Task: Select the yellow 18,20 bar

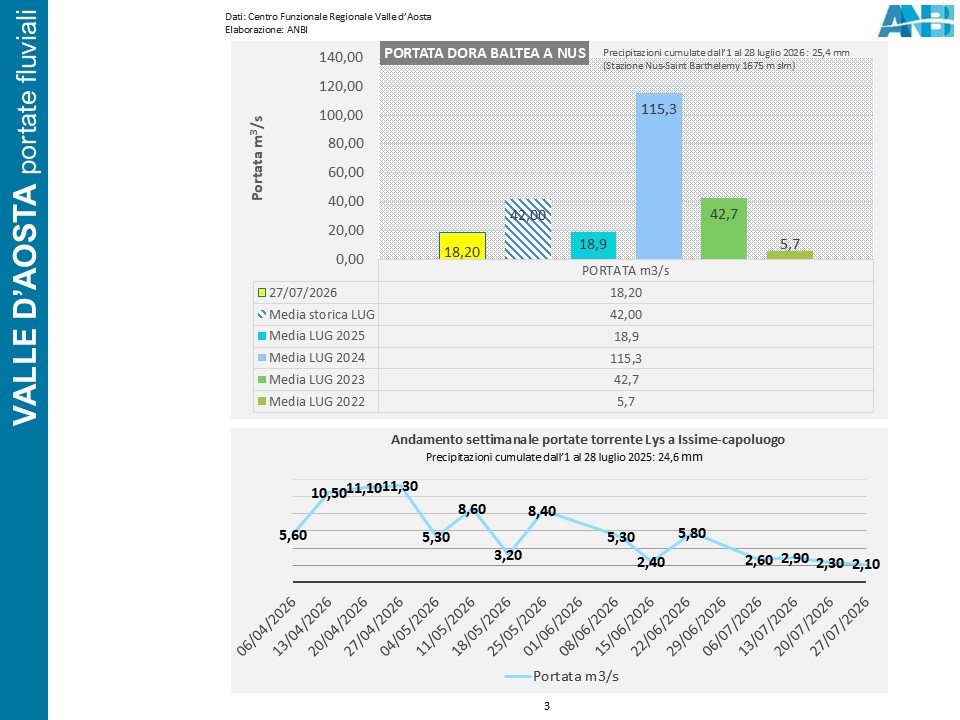Action: point(462,246)
